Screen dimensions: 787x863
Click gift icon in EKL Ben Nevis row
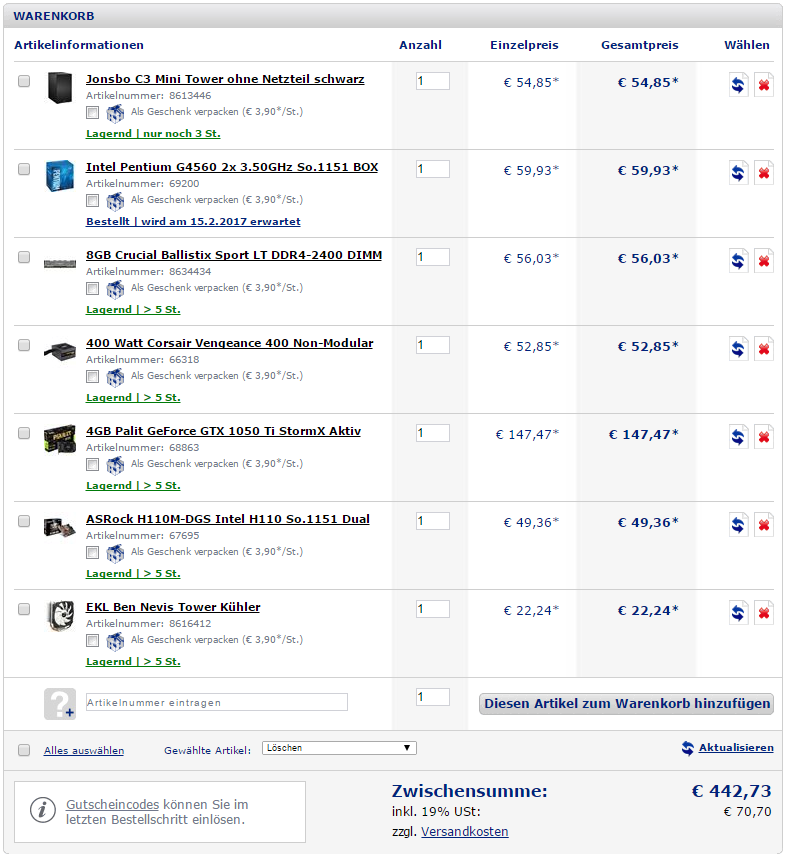tap(115, 641)
